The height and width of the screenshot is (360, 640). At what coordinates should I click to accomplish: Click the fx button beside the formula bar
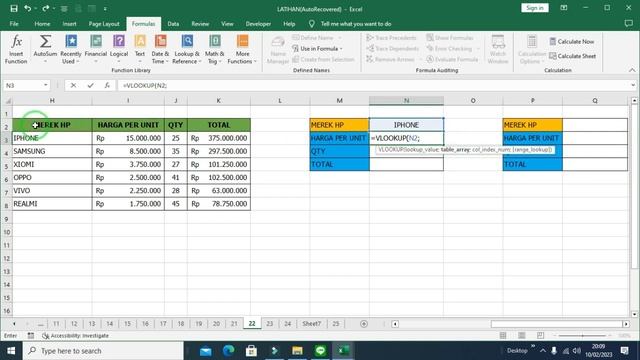[x=107, y=85]
